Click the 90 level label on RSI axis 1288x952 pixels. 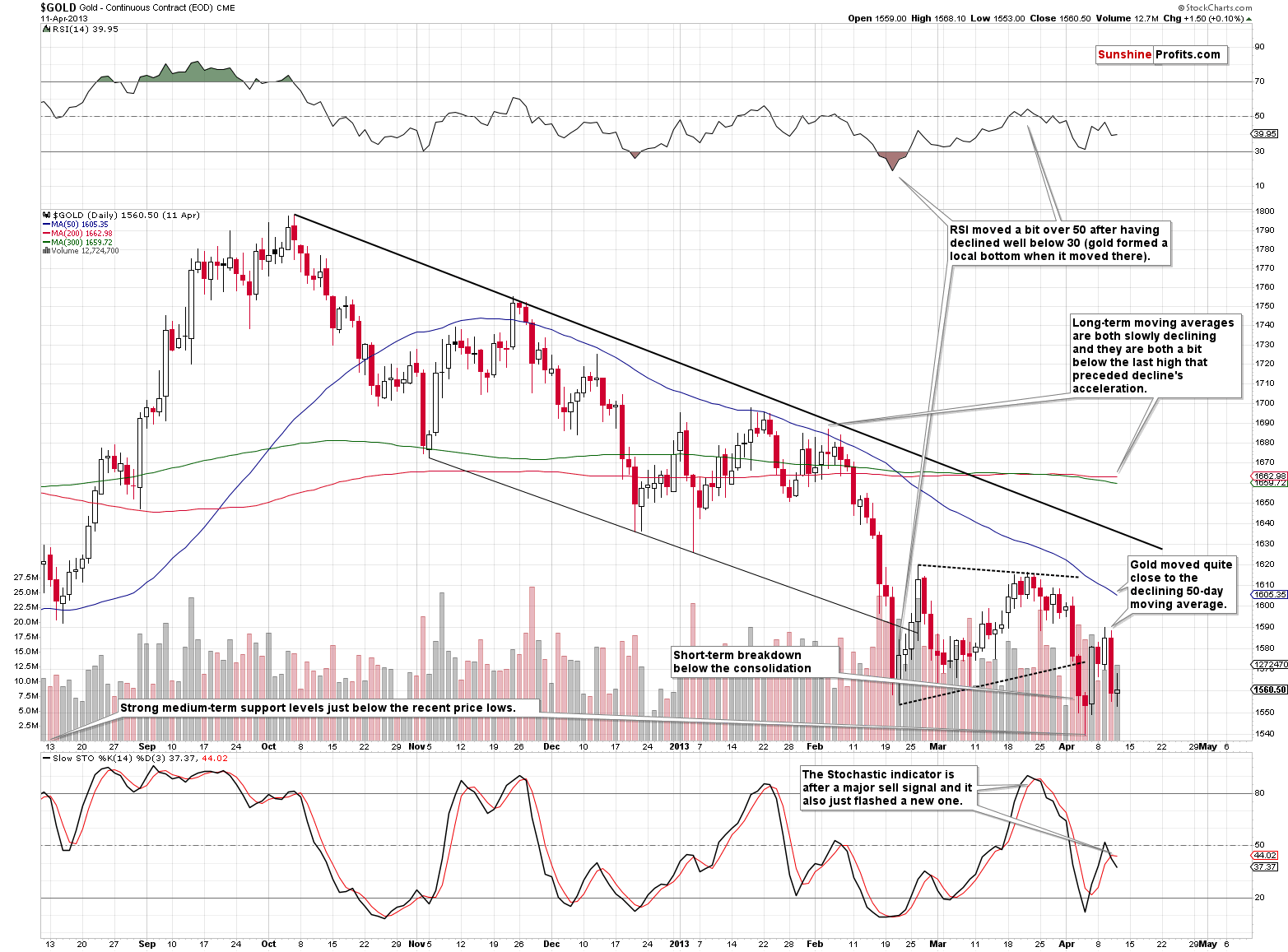pos(1259,46)
